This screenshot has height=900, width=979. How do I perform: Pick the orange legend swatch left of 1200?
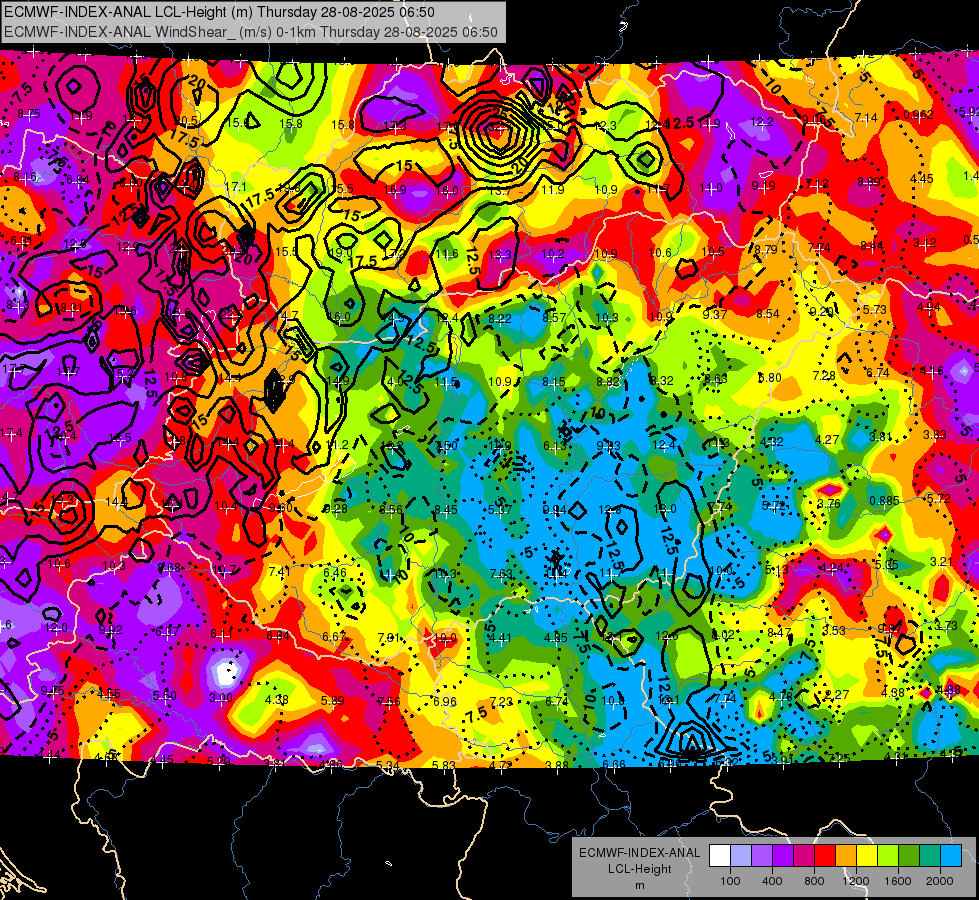pyautogui.click(x=845, y=856)
